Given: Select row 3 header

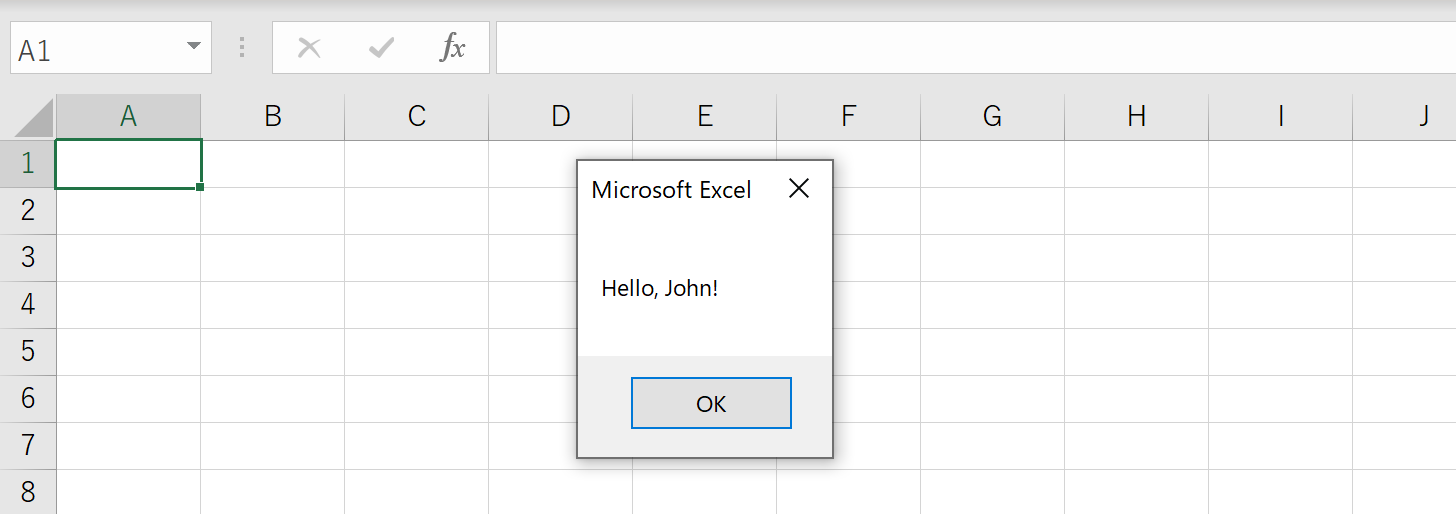Looking at the screenshot, I should pos(28,257).
